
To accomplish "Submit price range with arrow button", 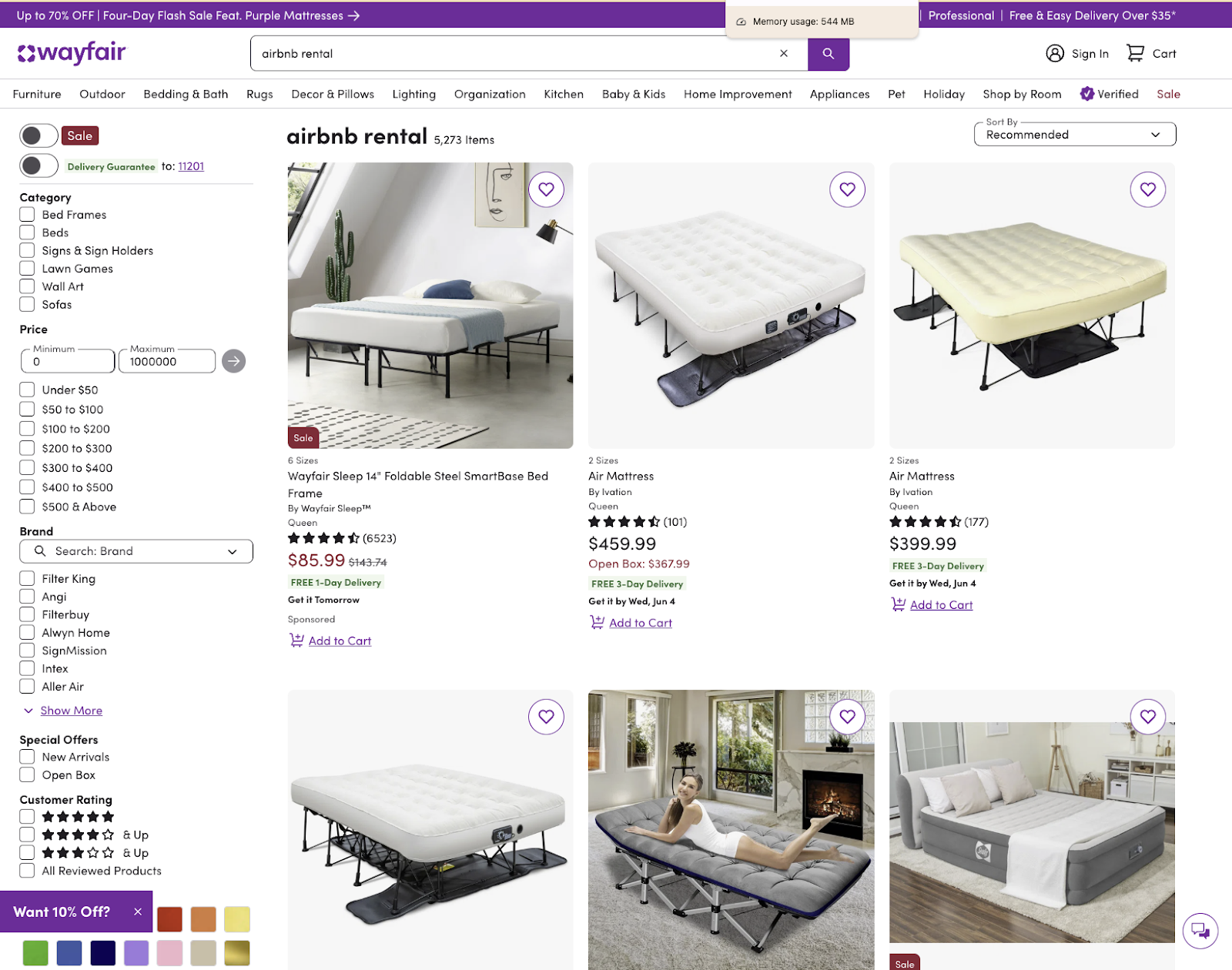I will pos(233,361).
